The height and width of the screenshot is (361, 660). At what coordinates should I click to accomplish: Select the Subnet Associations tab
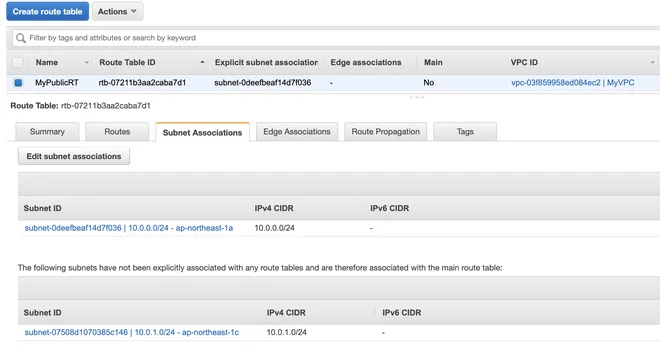202,132
